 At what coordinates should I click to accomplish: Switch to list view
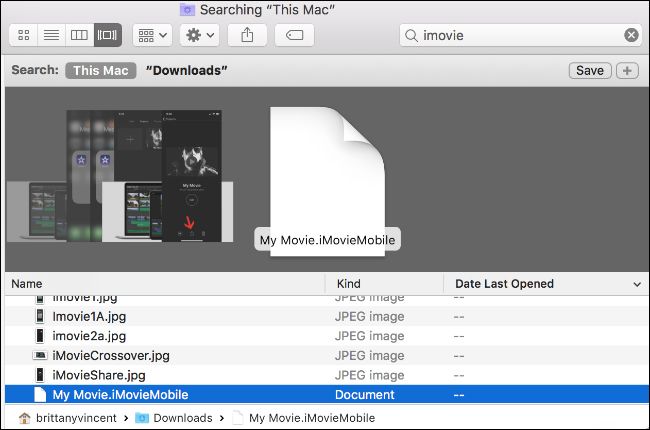click(x=51, y=35)
